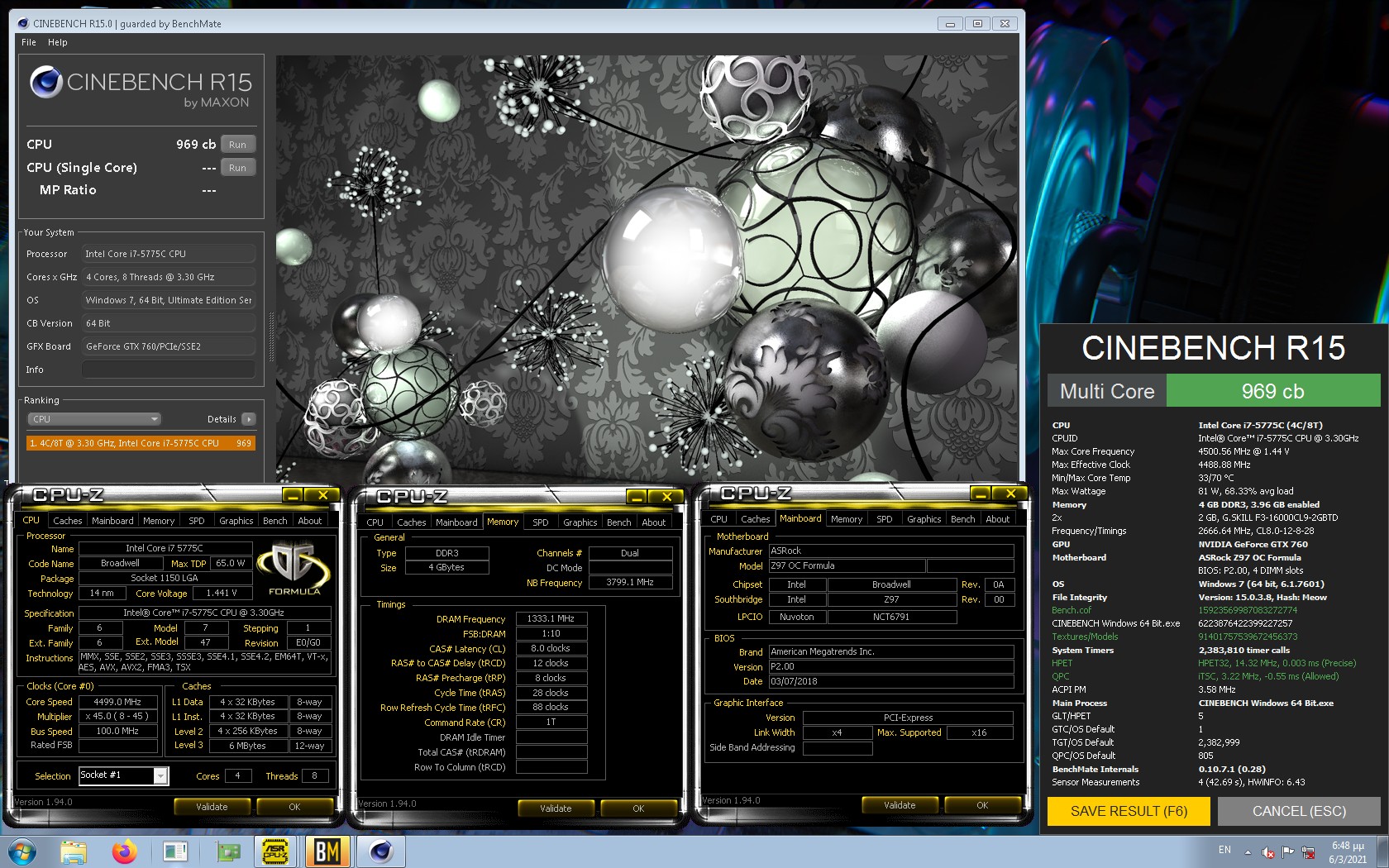Click the Z97 OC Formula model field
This screenshot has height=868, width=1389.
[847, 566]
